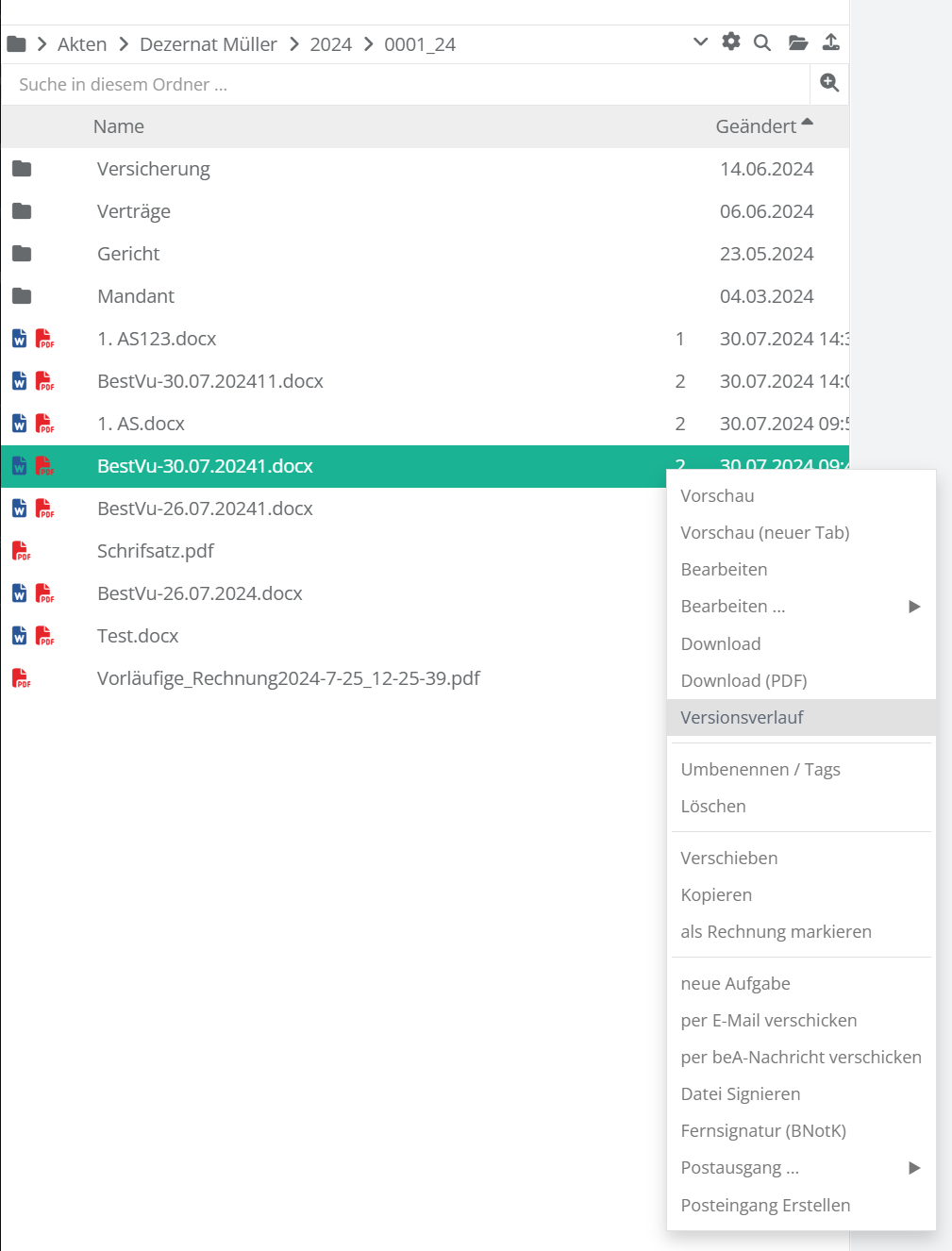Click the settings gear icon in toolbar

(731, 42)
